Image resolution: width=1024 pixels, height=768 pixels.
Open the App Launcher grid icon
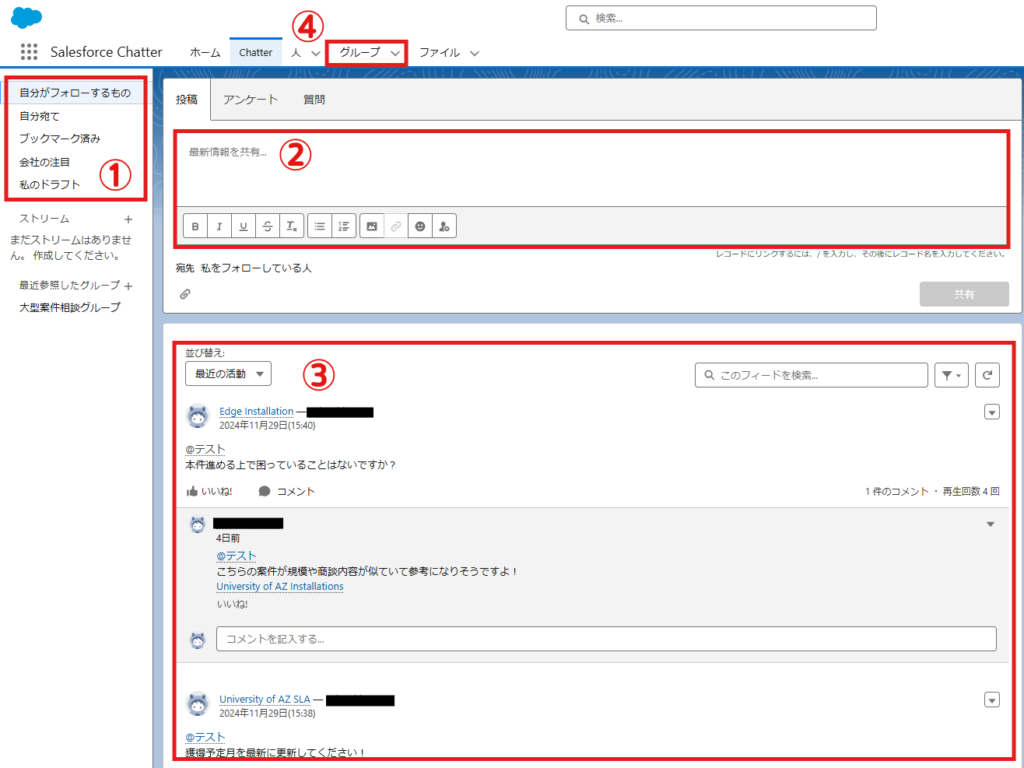(29, 52)
